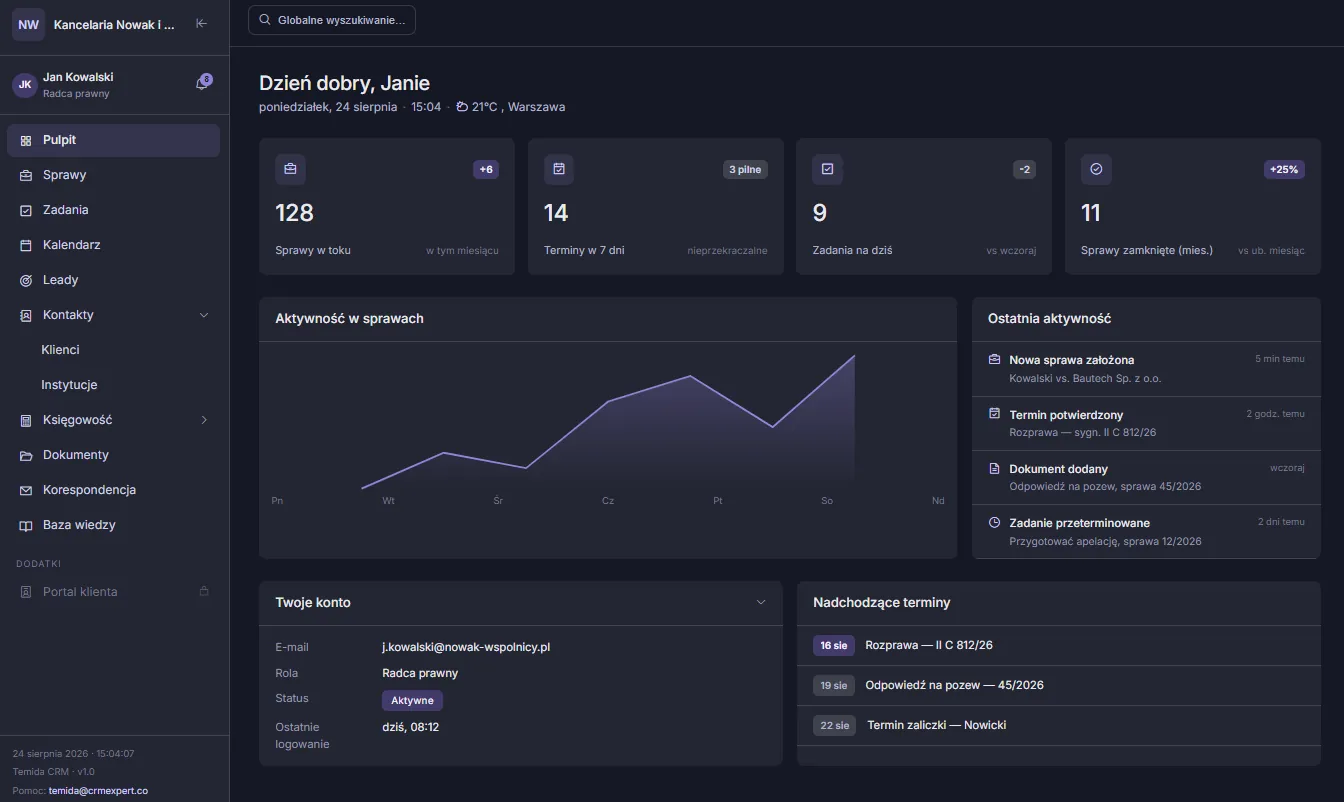
Task: Click the temida@crmexpert.co help email link
Action: pos(98,790)
